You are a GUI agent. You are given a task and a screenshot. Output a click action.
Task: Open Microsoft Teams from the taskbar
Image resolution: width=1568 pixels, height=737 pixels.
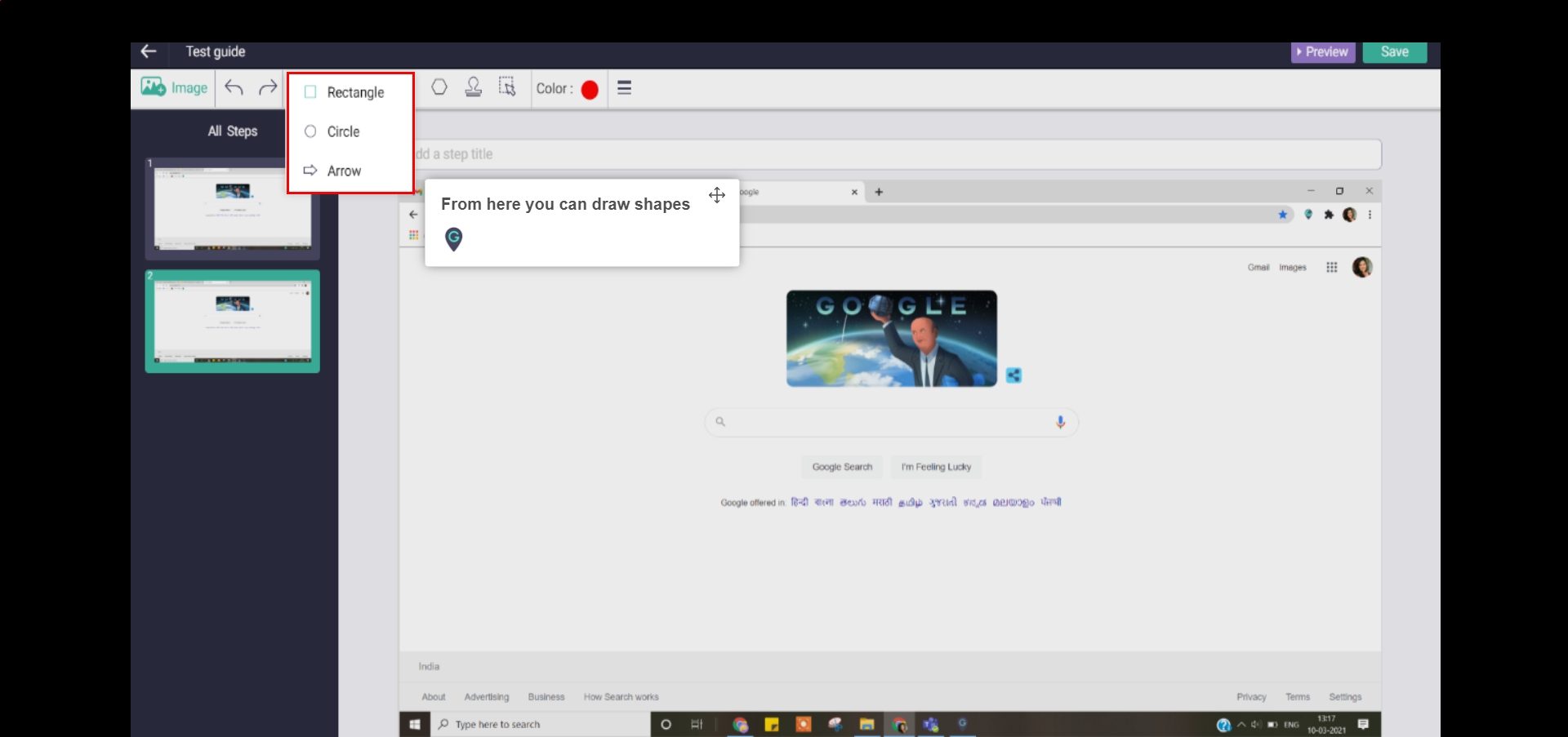pyautogui.click(x=931, y=725)
